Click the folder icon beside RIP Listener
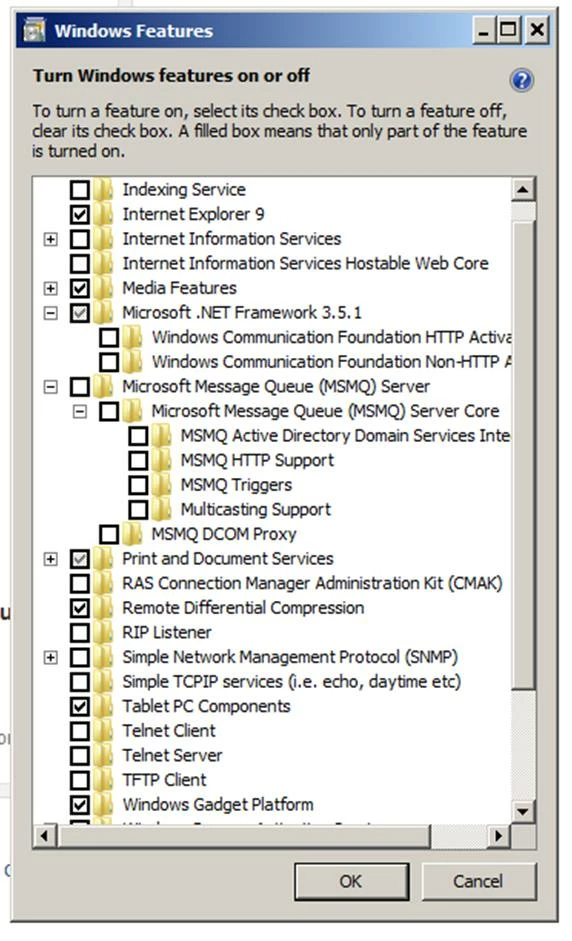 (103, 633)
